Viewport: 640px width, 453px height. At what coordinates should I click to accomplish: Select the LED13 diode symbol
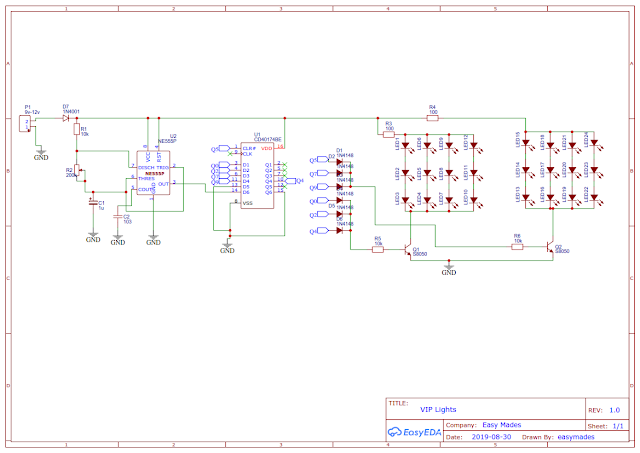pos(527,198)
